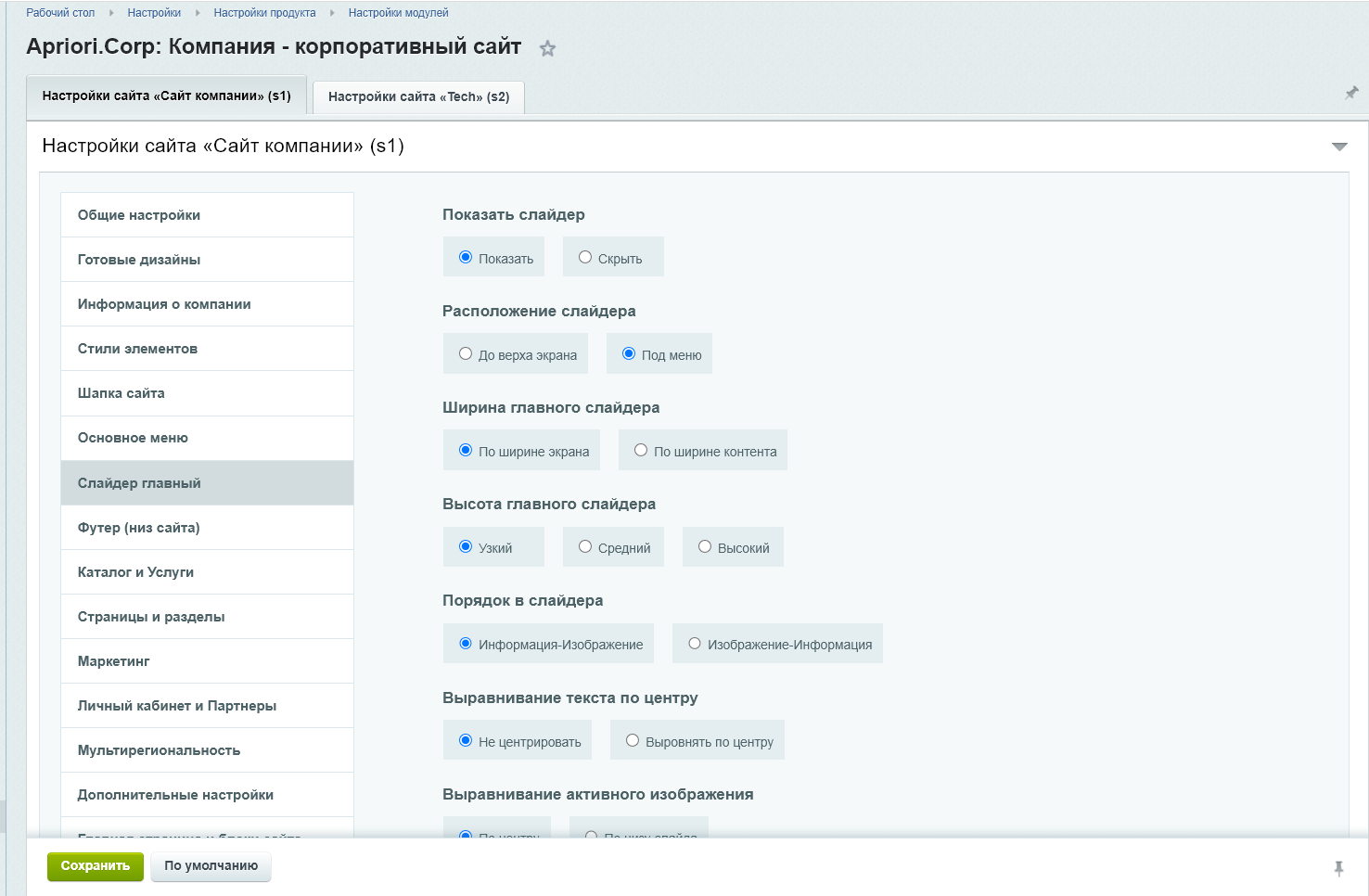Select the «Скрыть» slider radio option
The height and width of the screenshot is (896, 1369).
[x=585, y=258]
